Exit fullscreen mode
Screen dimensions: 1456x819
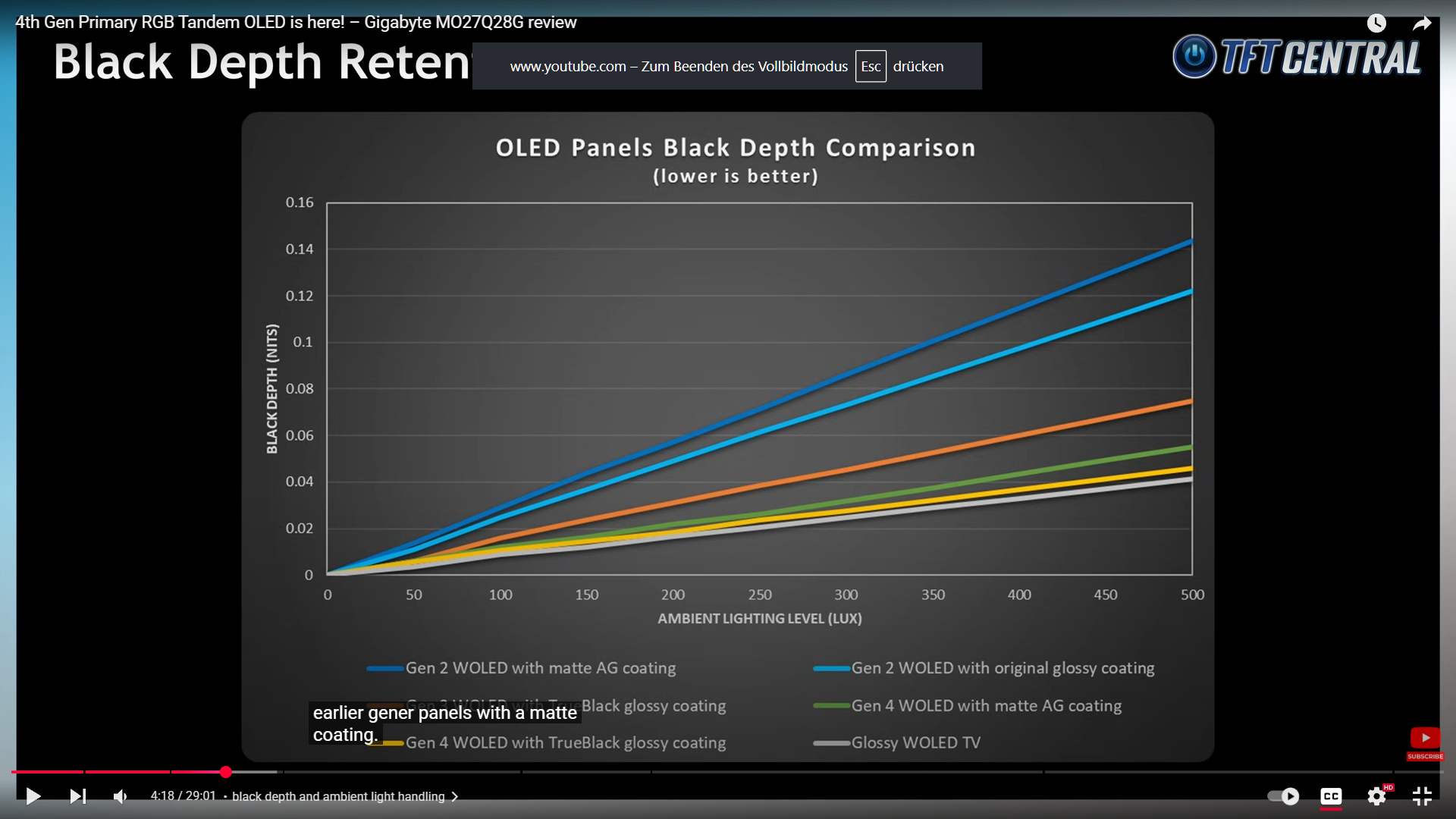[1422, 796]
